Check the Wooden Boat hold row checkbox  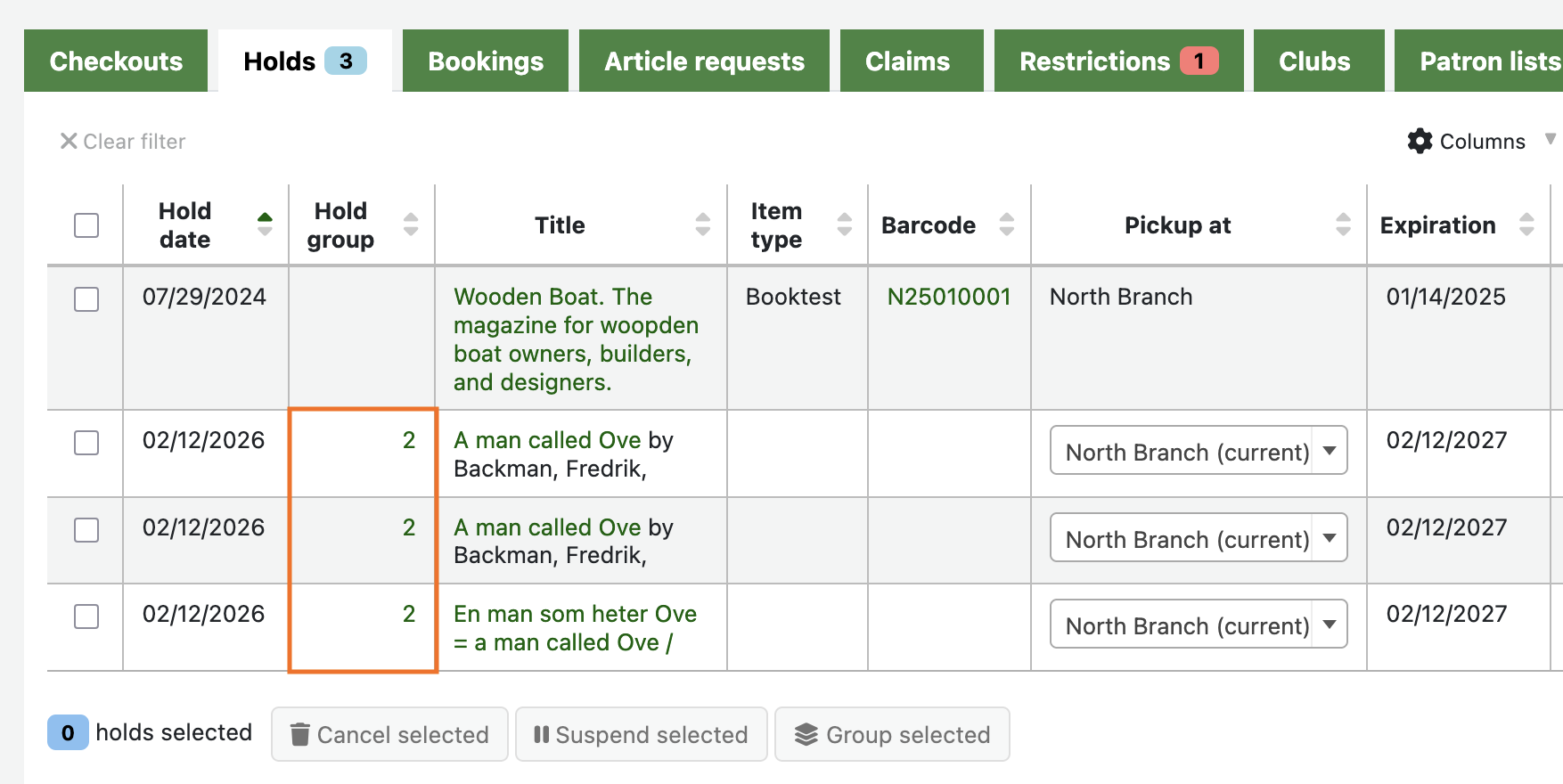[86, 299]
